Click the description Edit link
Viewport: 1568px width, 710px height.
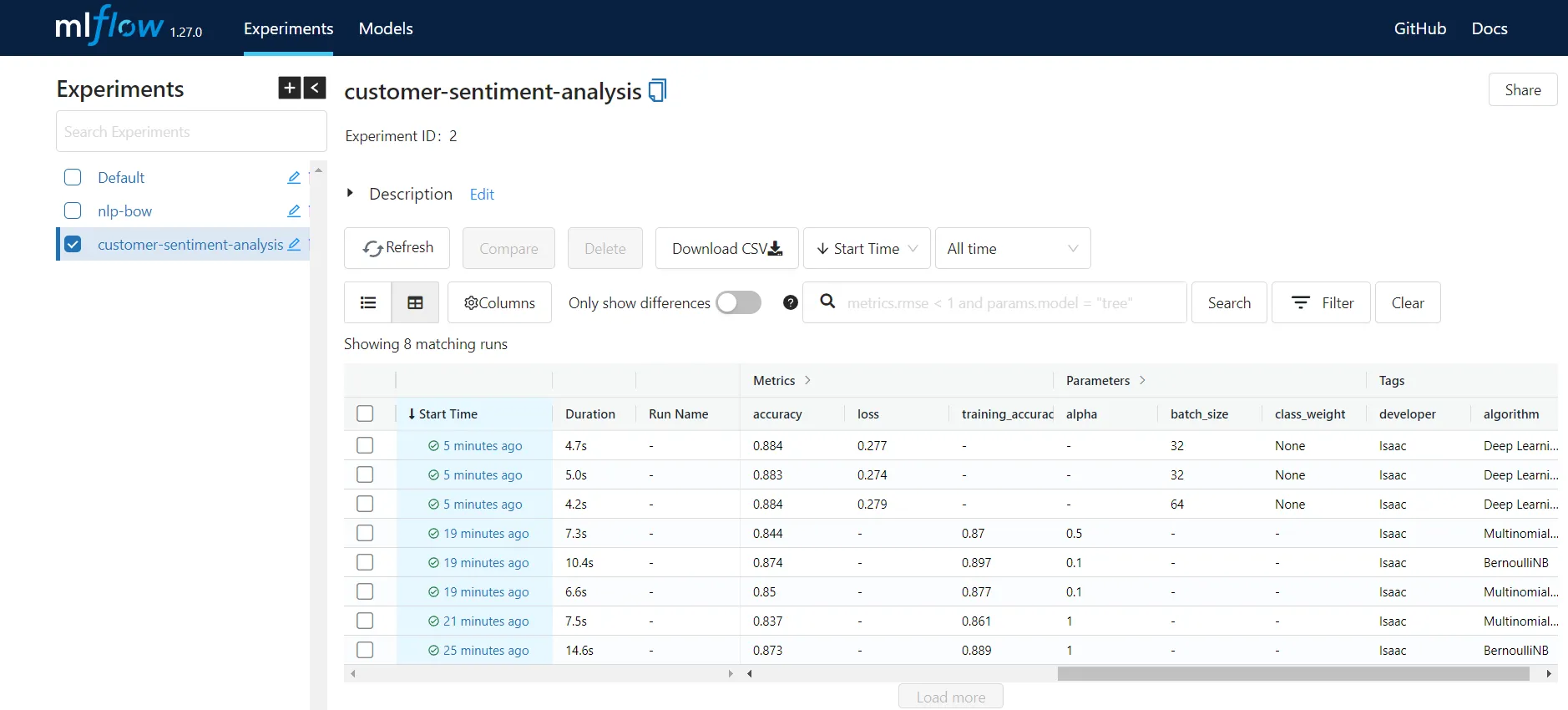point(482,194)
